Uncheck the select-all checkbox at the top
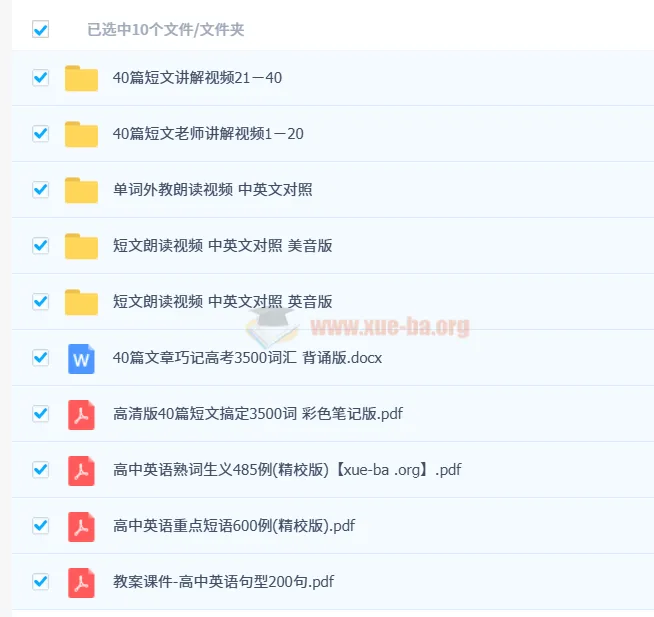 40,29
